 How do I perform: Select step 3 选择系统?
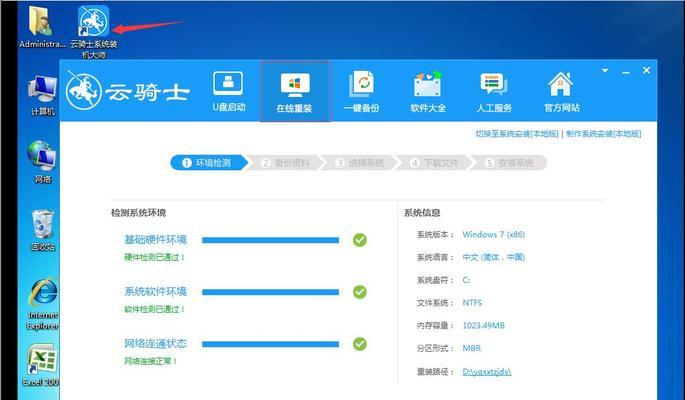pyautogui.click(x=360, y=163)
